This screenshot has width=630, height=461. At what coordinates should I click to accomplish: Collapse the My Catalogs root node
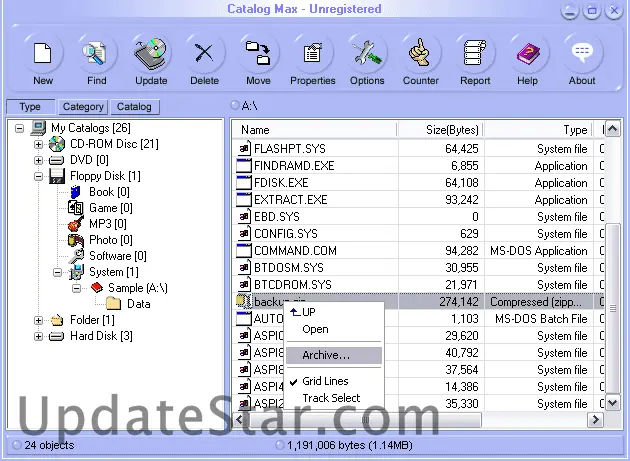click(19, 129)
